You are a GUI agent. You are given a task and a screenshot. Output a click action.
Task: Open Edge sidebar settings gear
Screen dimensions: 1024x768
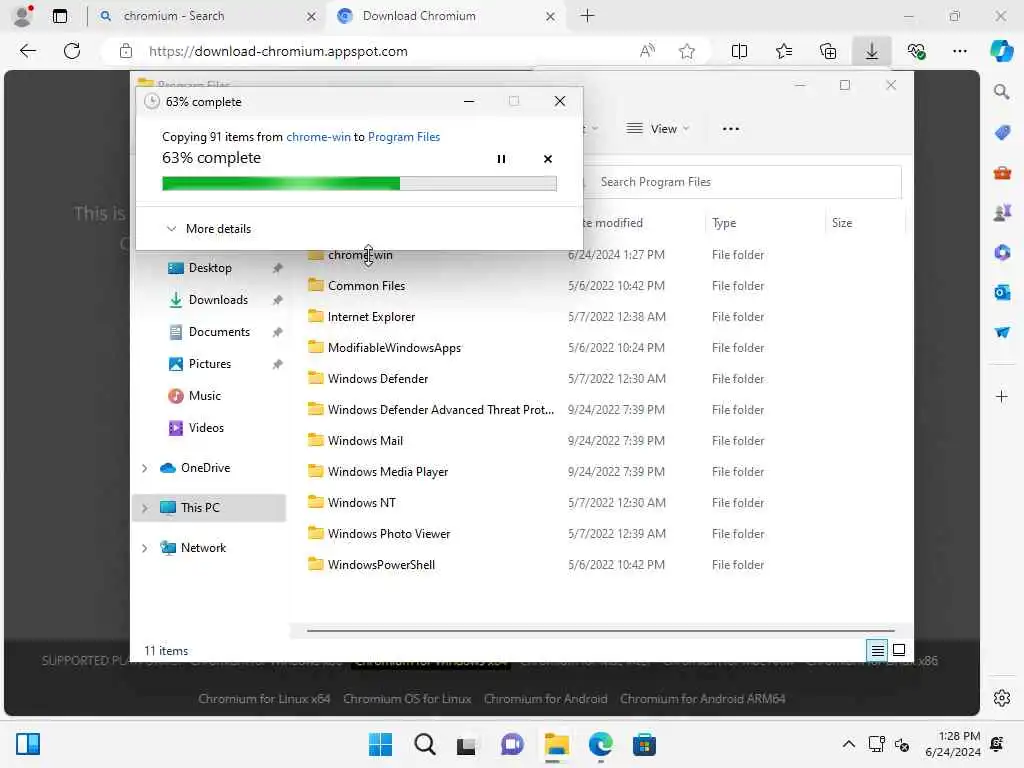tap(1002, 698)
